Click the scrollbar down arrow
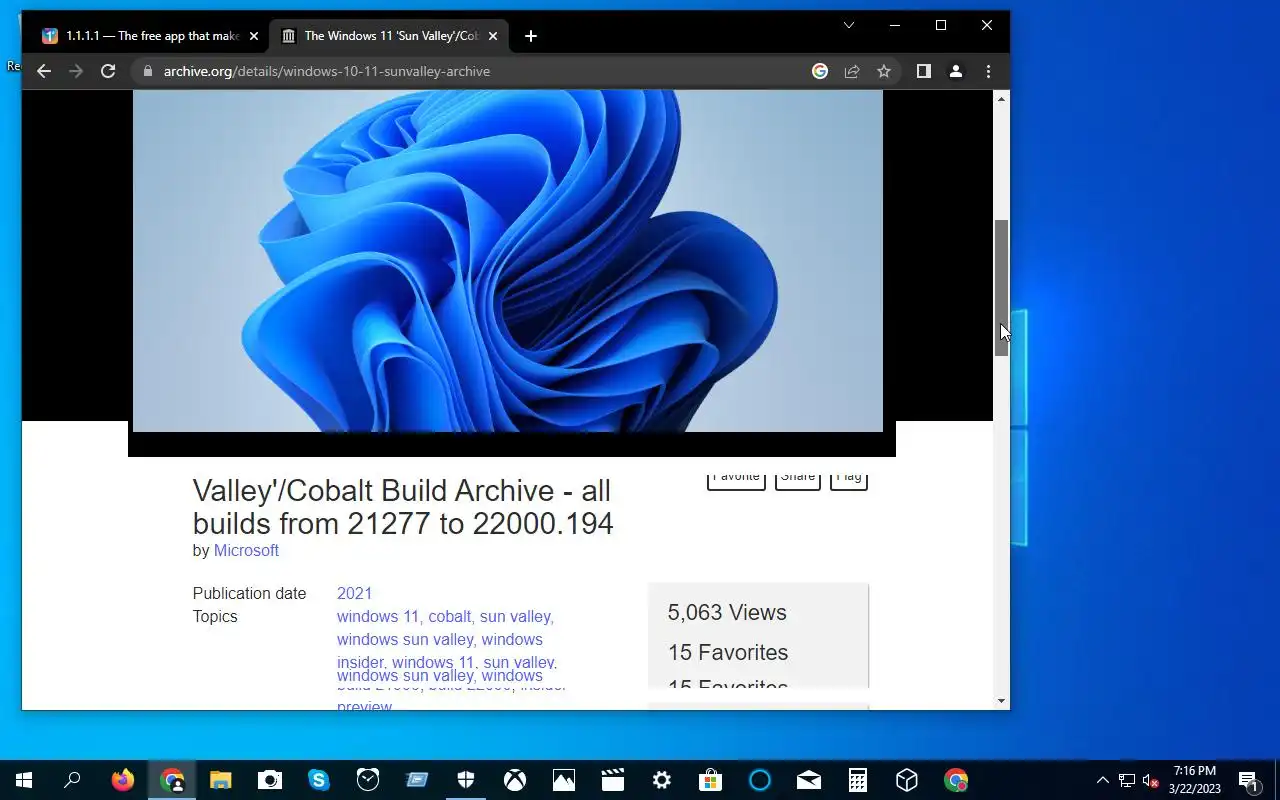 [x=1002, y=701]
